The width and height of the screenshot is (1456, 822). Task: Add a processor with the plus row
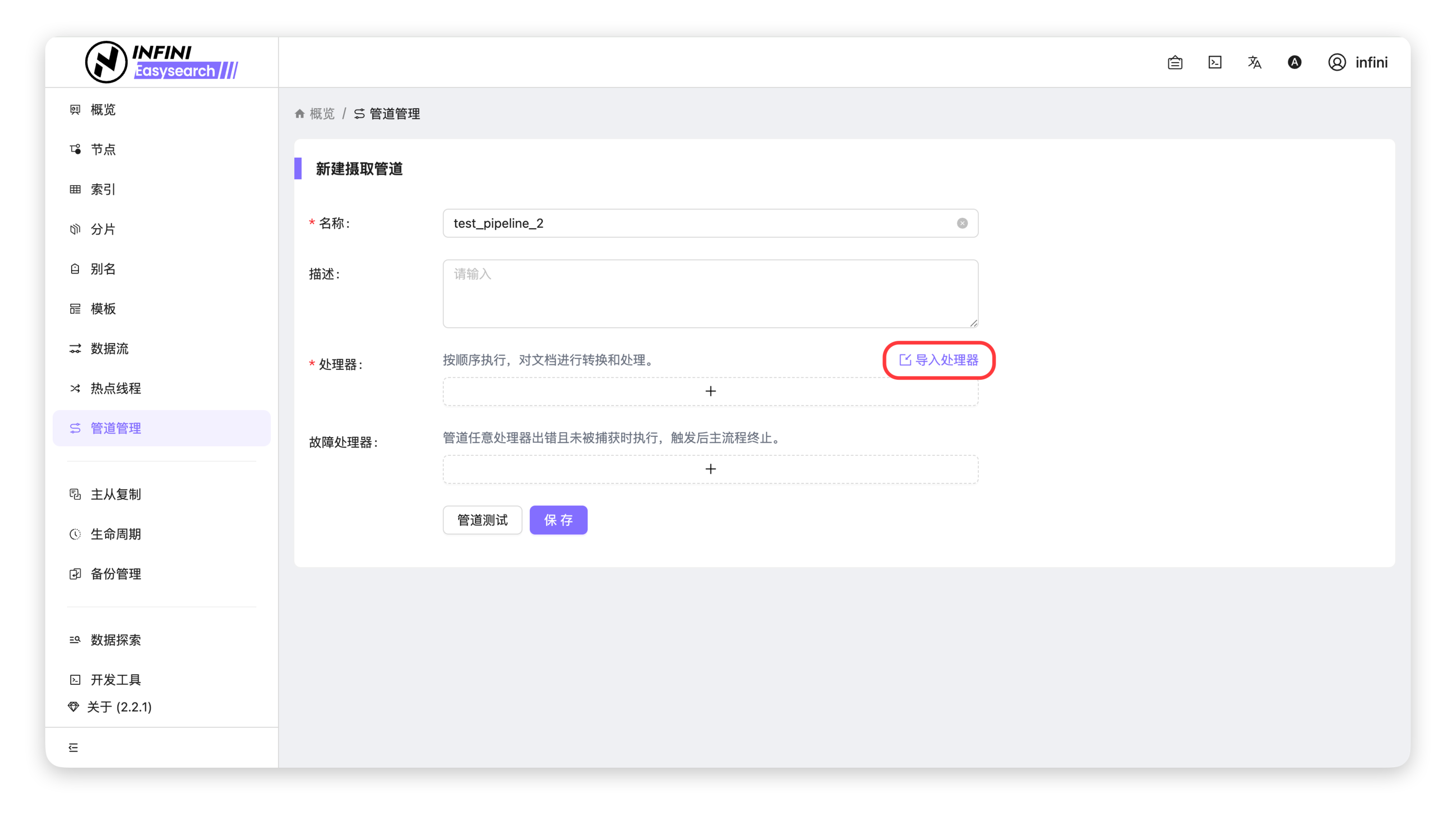[x=710, y=391]
